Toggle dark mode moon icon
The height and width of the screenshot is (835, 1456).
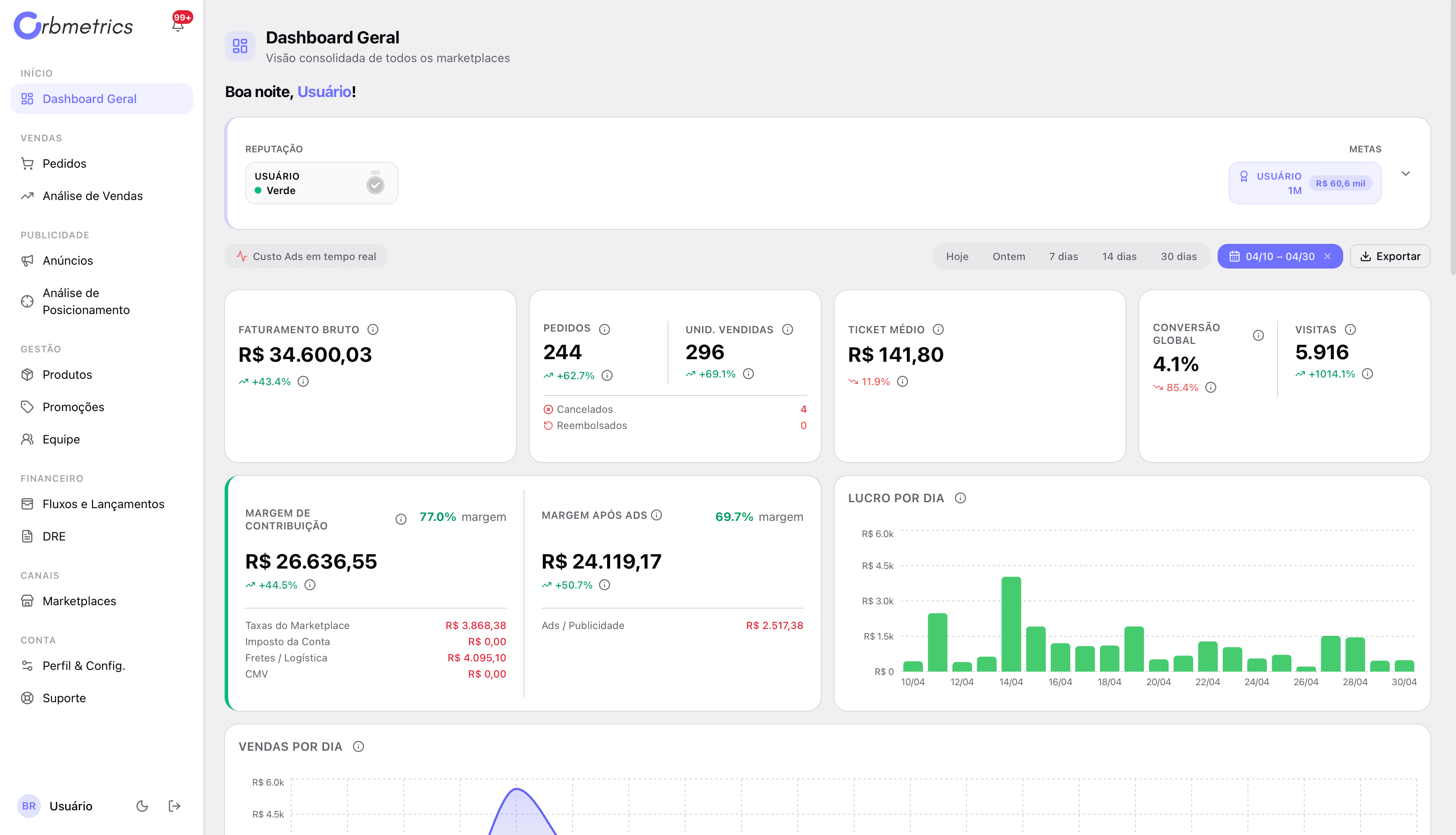pos(142,806)
